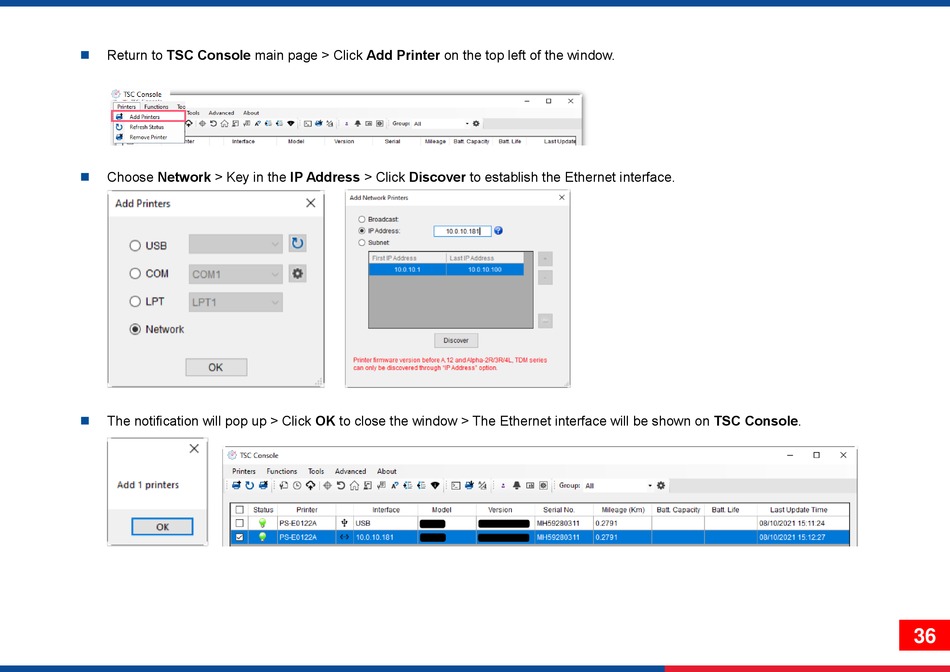Toggle the select-all checkbox in the table header

tap(240, 510)
